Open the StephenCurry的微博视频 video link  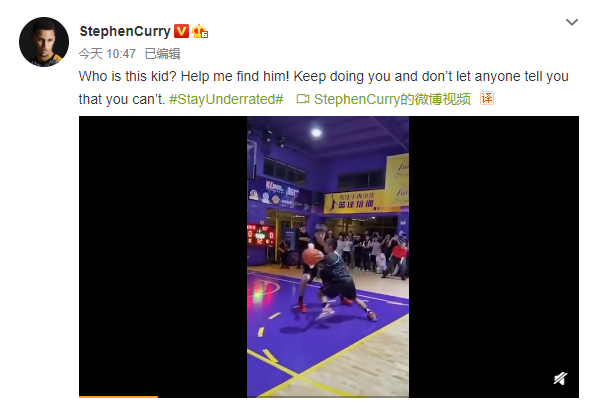tap(392, 99)
